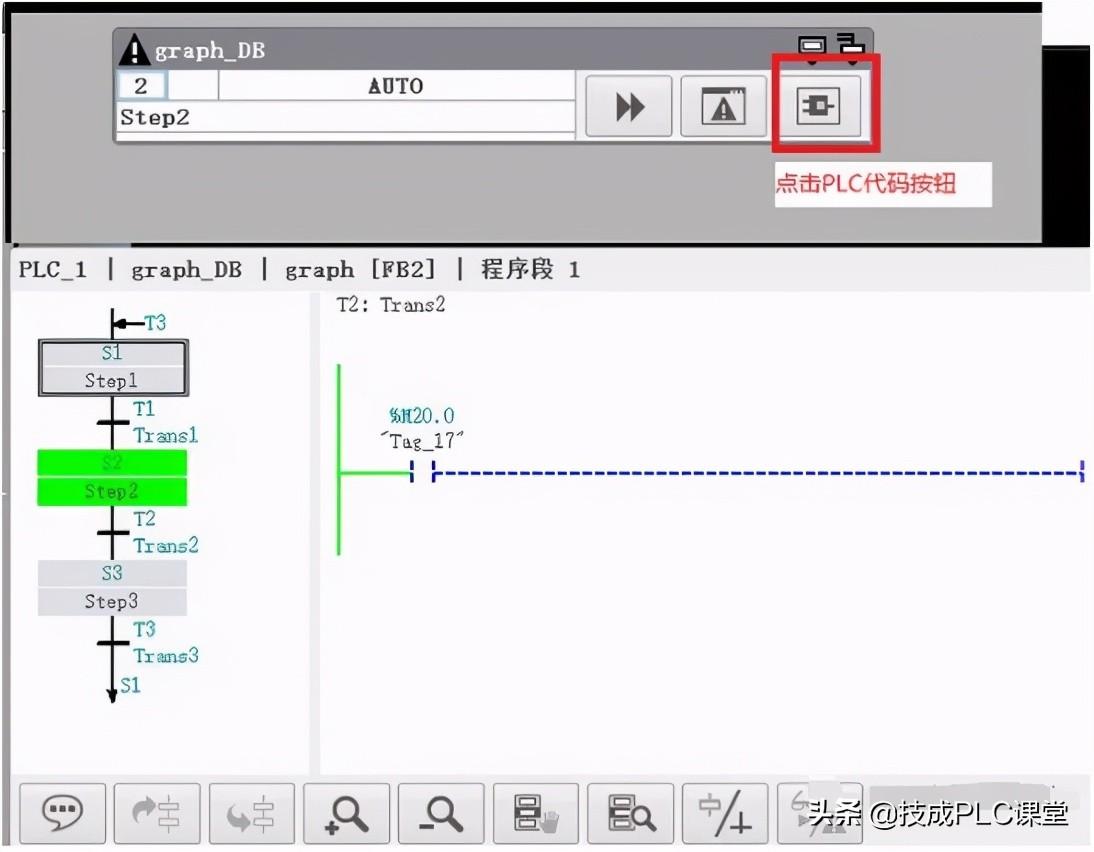1094x852 pixels.
Task: Select step S3 Step3 box
Action: coord(112,588)
